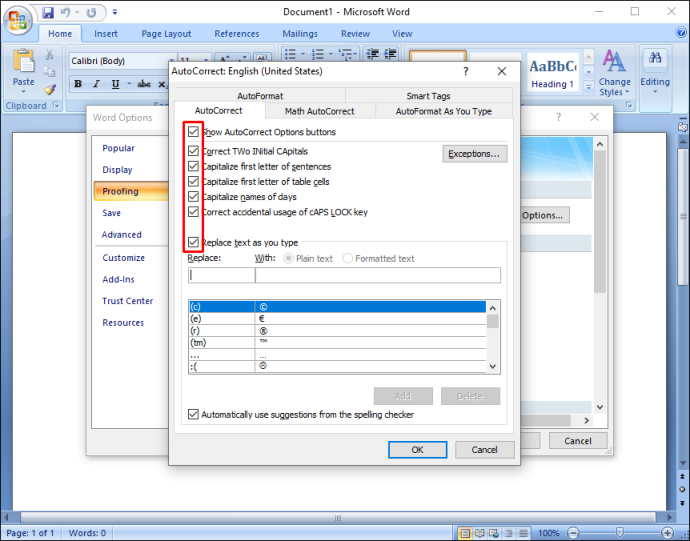Image resolution: width=690 pixels, height=541 pixels.
Task: Select Advanced in Word Options sidebar
Action: (x=122, y=234)
